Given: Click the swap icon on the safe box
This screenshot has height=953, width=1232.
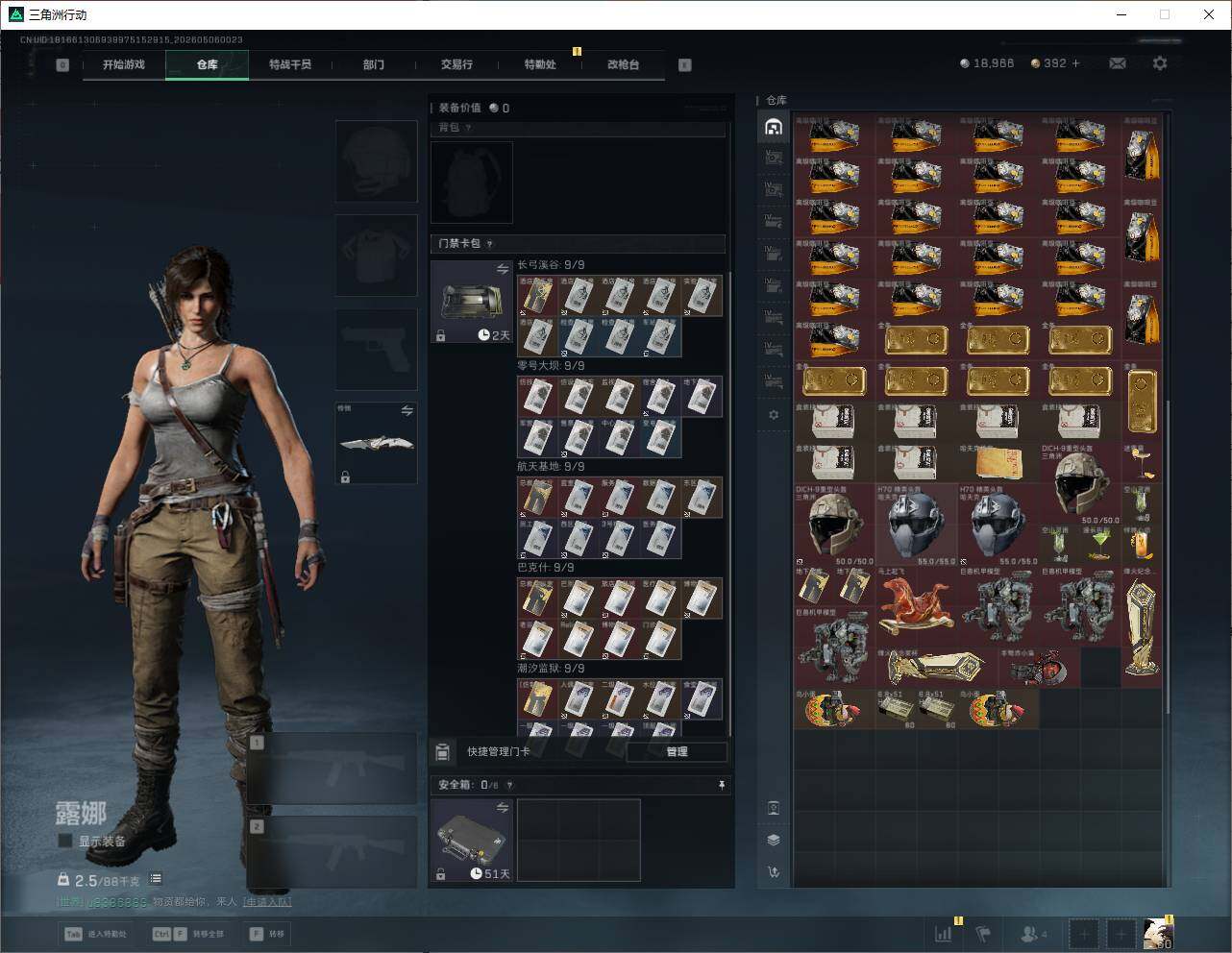Looking at the screenshot, I should click(x=503, y=808).
